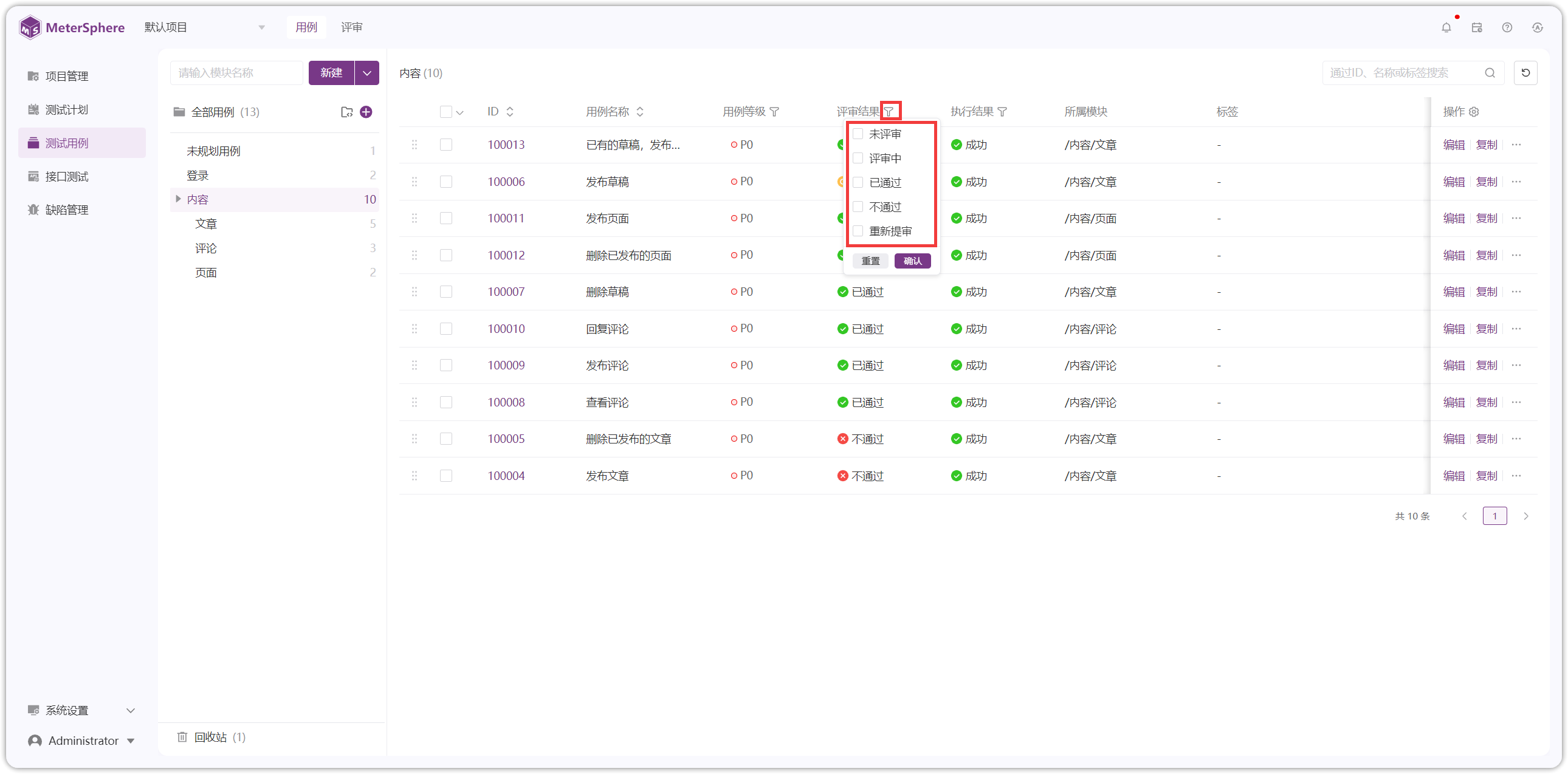
Task: Open more actions for case 100004
Action: point(1516,476)
